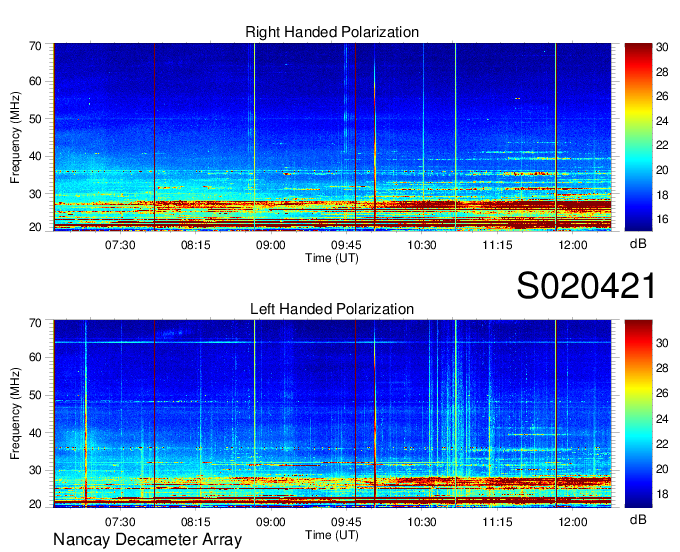The width and height of the screenshot is (680, 552).
Task: Click 07:30 tick under Right Handed plot
Action: [x=120, y=245]
